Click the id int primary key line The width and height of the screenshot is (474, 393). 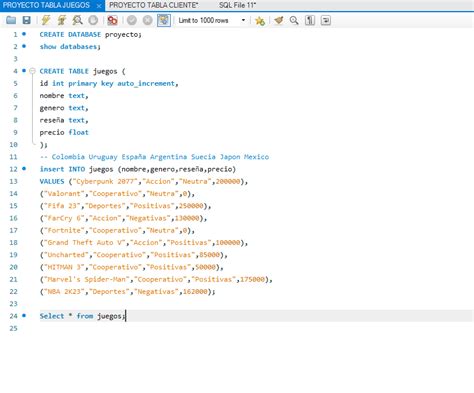(x=109, y=83)
